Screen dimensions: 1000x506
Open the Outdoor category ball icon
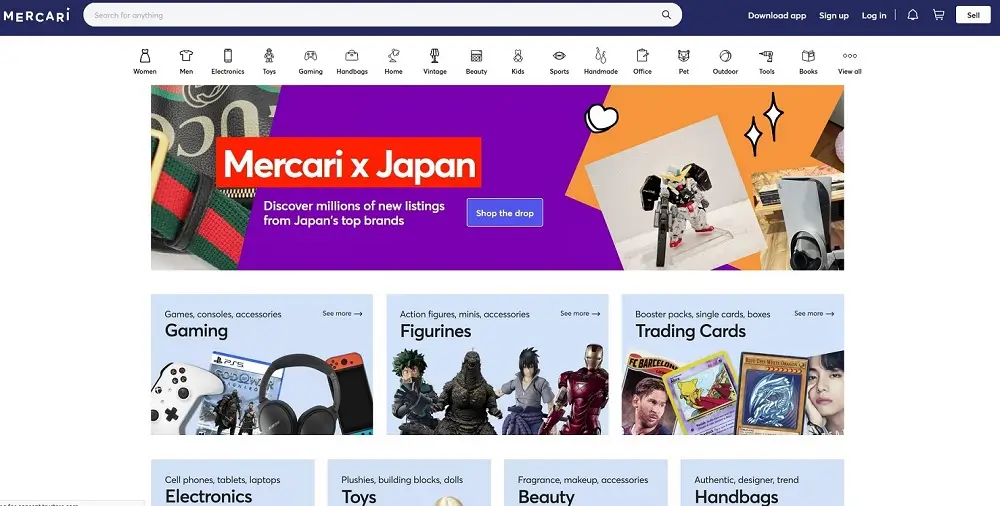(x=725, y=56)
